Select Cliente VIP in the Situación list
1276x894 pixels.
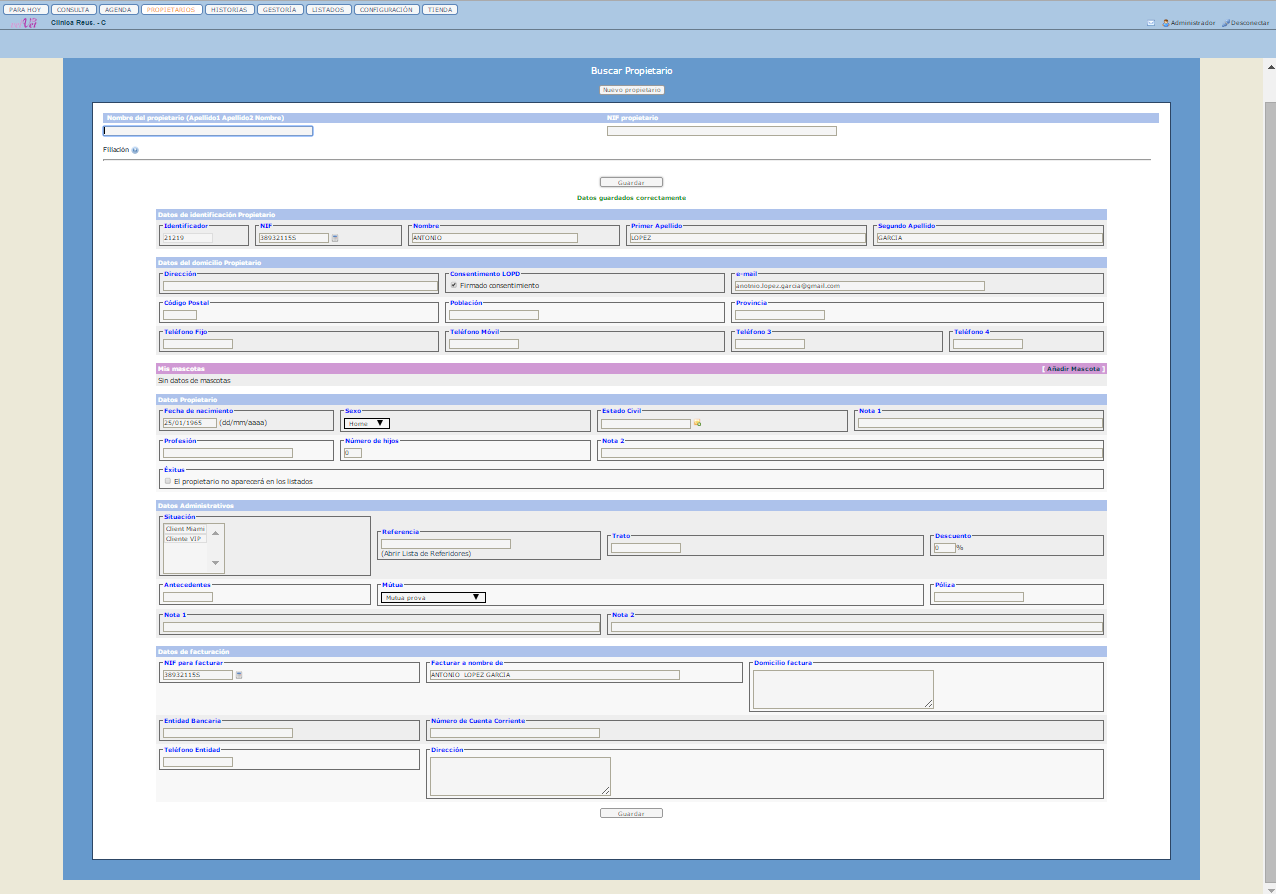[x=184, y=538]
